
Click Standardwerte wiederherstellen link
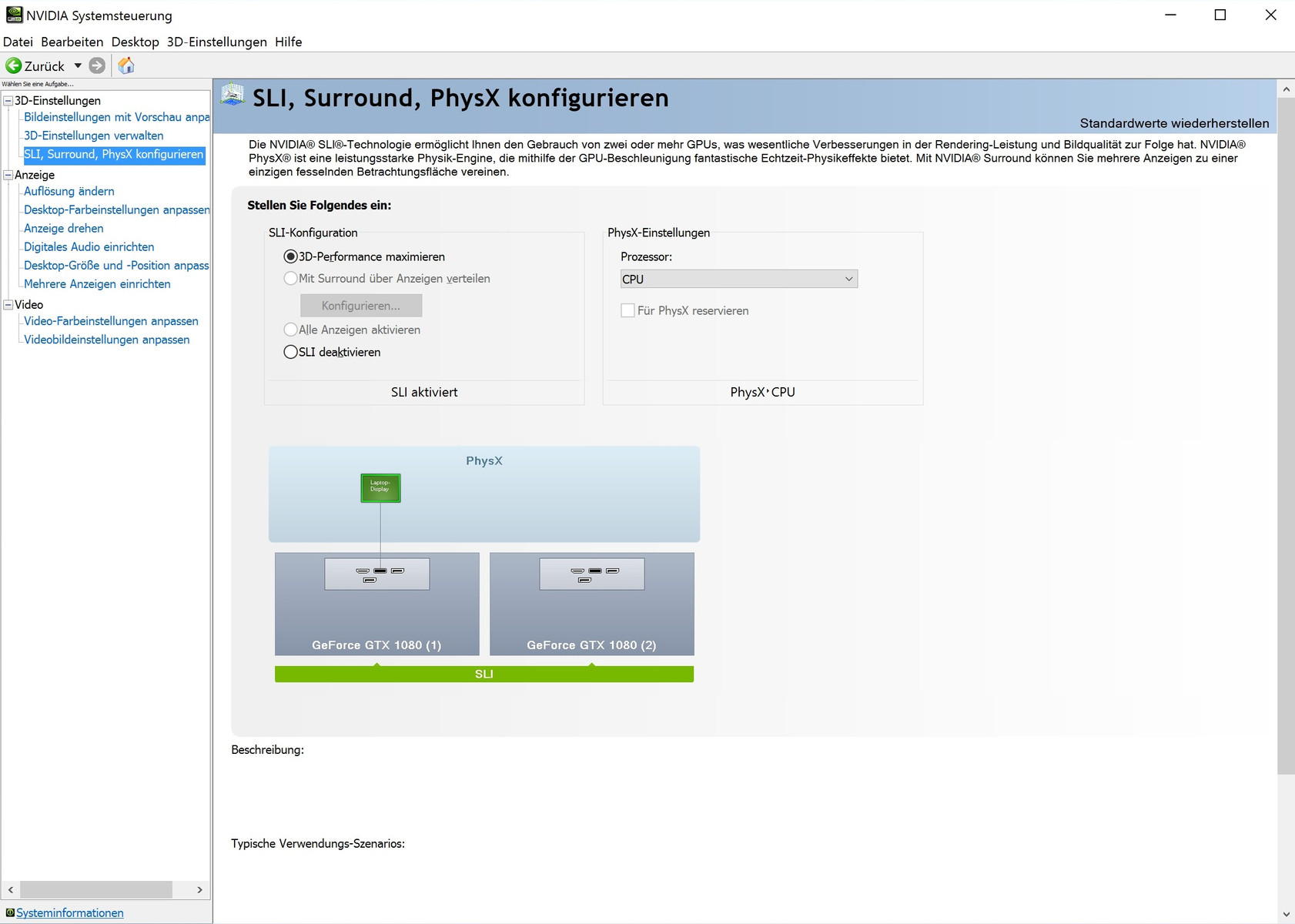1173,123
